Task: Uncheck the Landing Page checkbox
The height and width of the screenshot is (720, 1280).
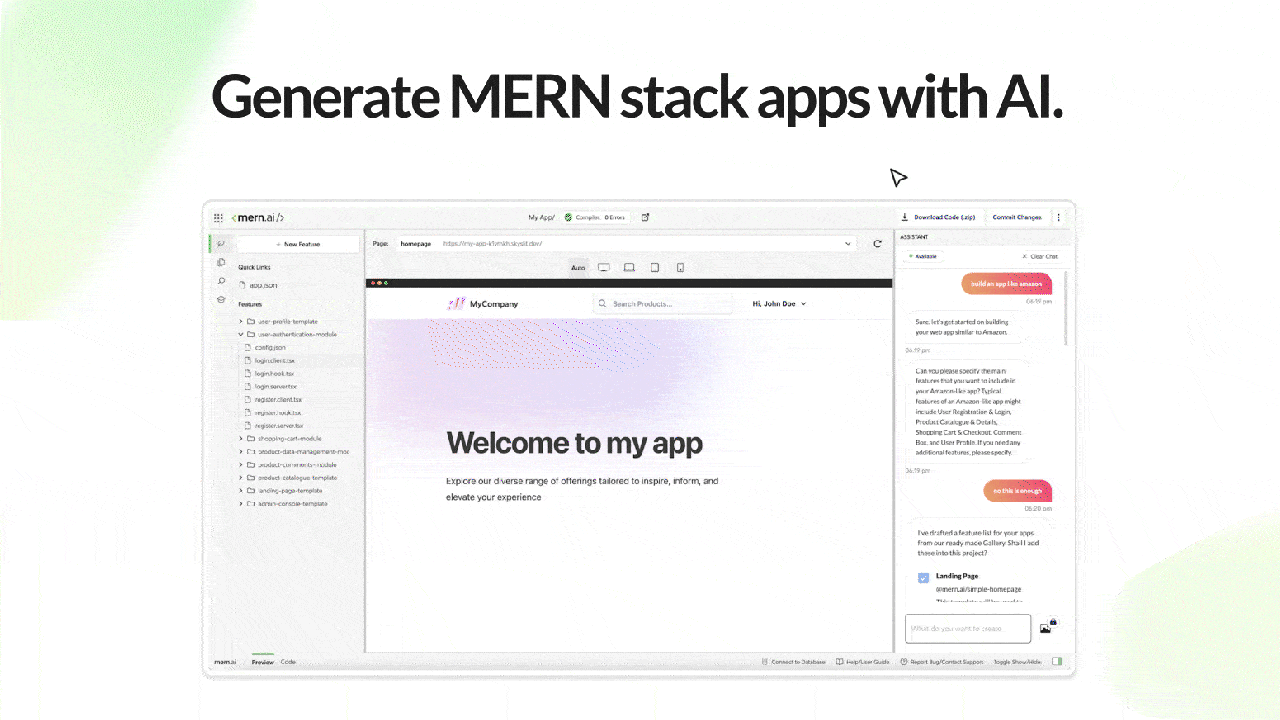Action: coord(923,578)
